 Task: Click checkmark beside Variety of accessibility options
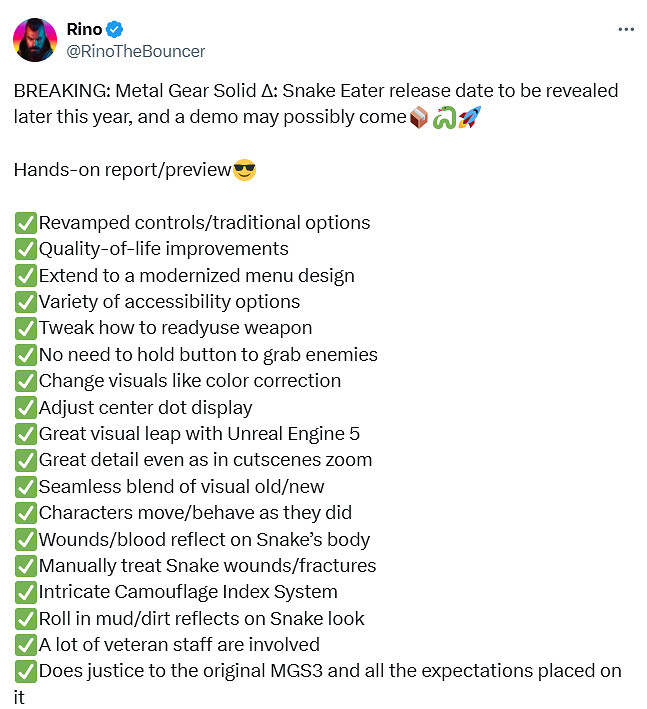[26, 302]
